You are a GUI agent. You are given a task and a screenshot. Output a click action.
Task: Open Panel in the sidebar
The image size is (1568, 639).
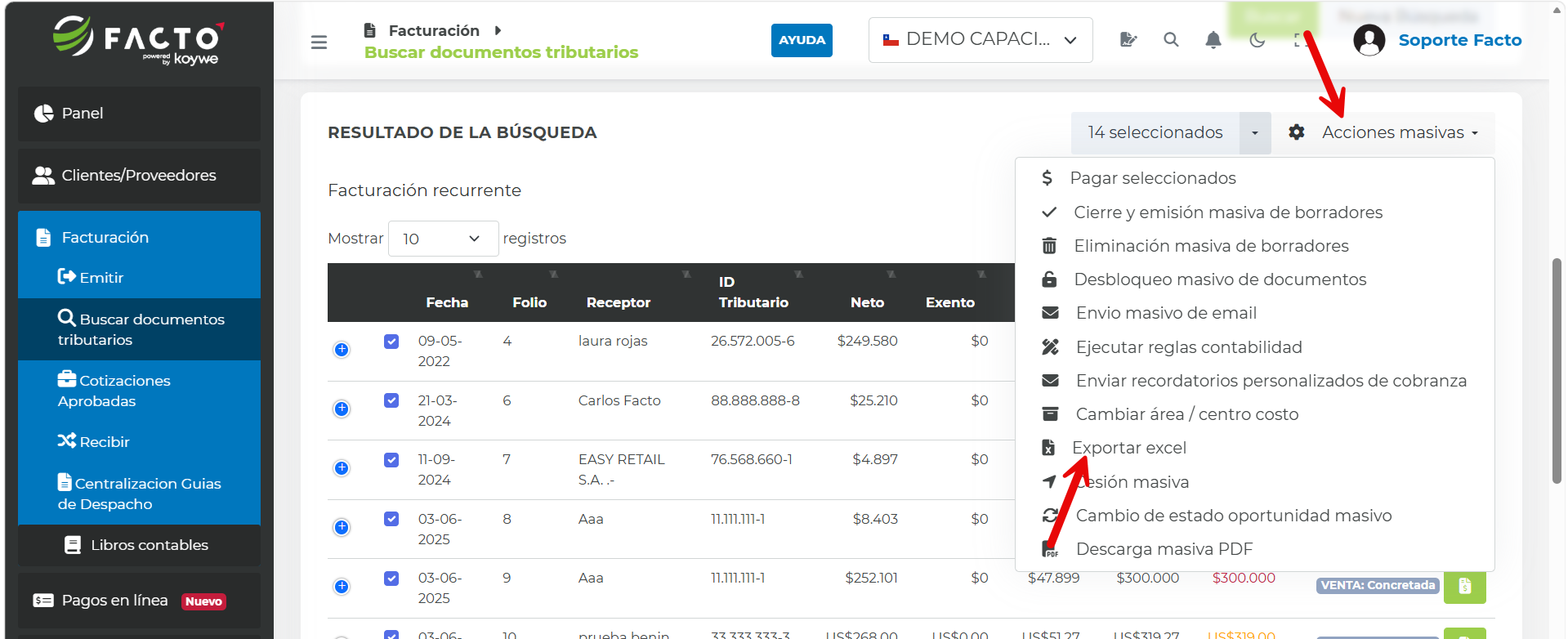pyautogui.click(x=139, y=114)
